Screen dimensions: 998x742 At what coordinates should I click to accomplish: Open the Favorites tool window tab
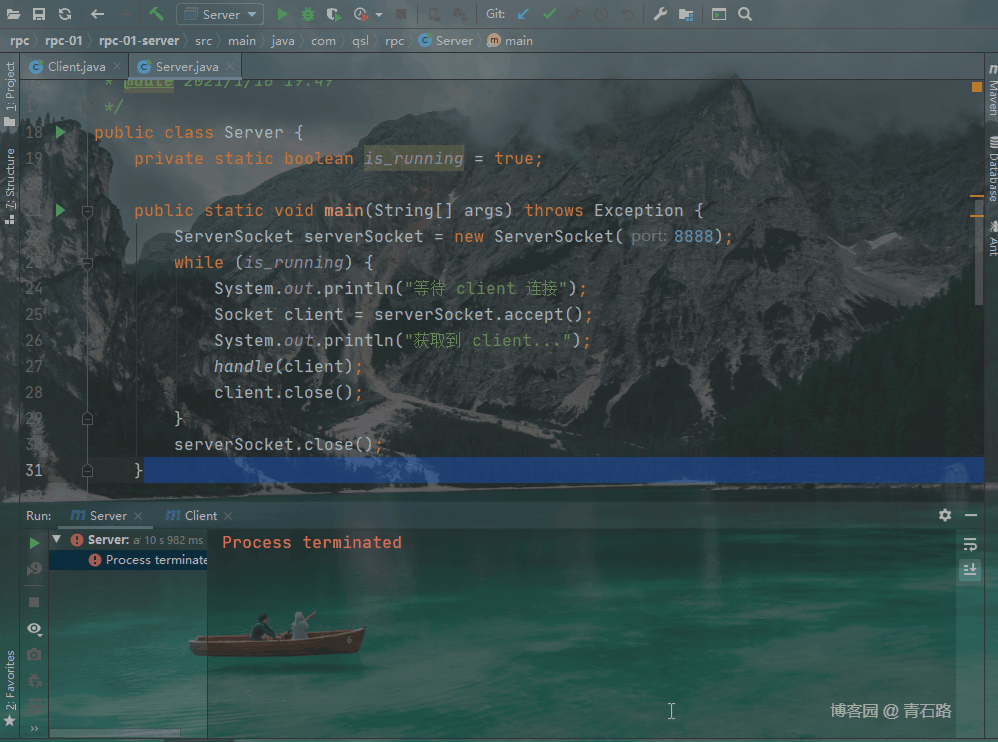[x=10, y=687]
